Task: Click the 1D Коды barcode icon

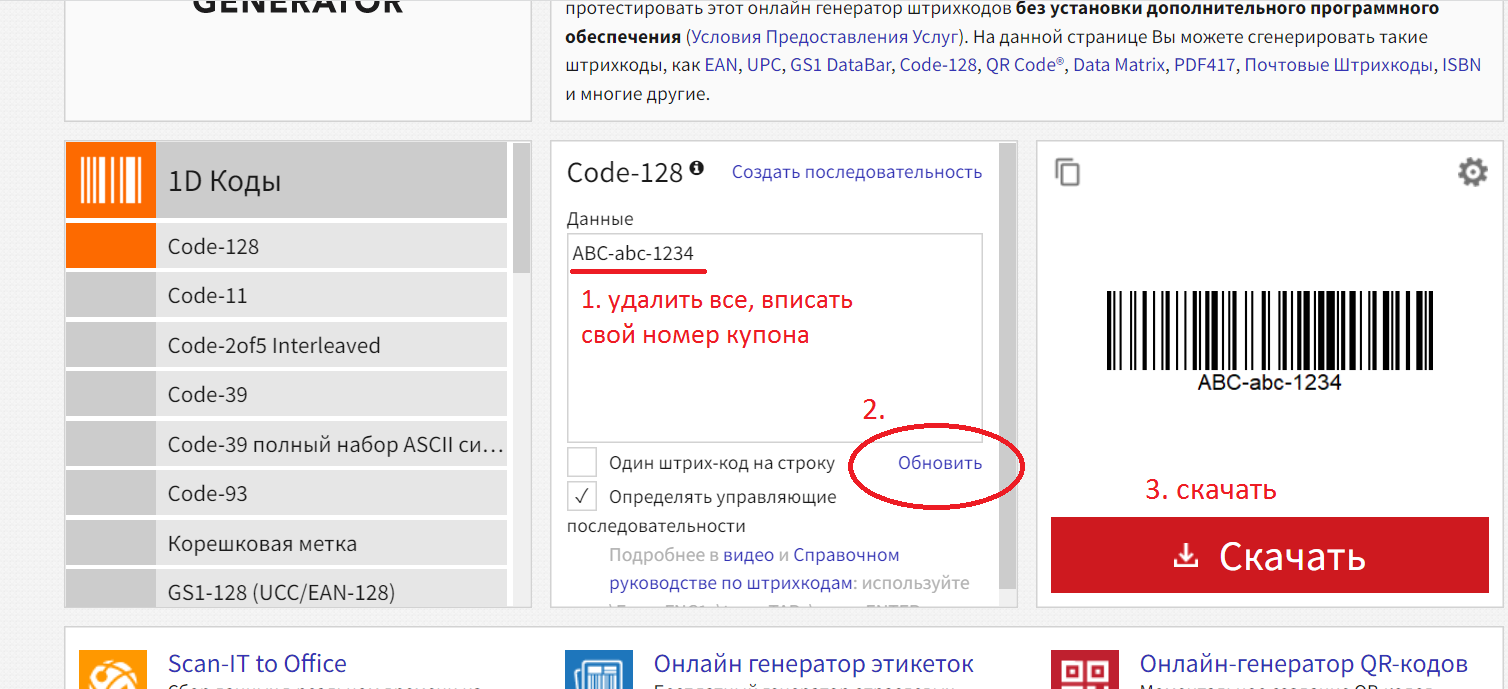Action: 111,180
